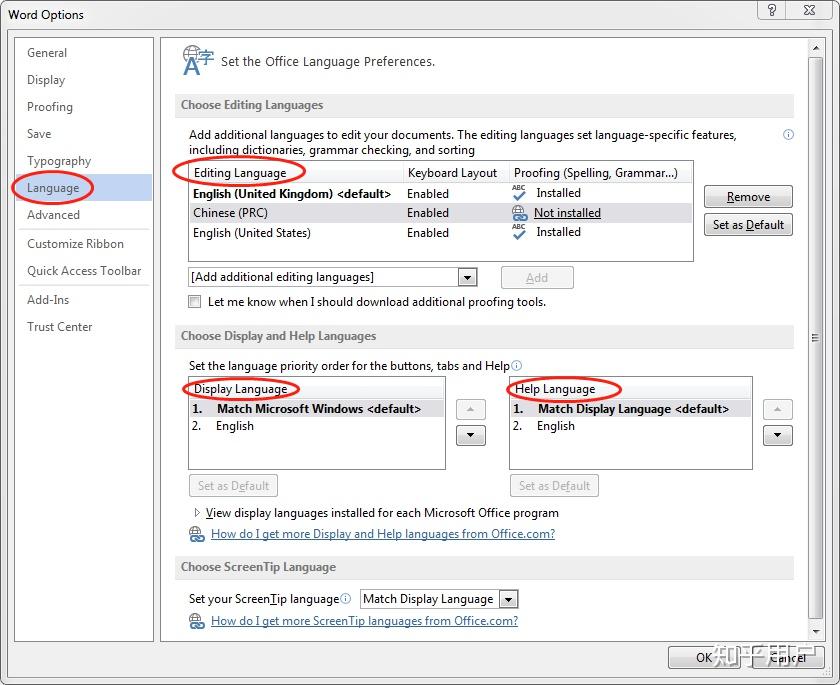Select Match Display Language in Help list
Image resolution: width=840 pixels, height=685 pixels.
pyautogui.click(x=631, y=409)
